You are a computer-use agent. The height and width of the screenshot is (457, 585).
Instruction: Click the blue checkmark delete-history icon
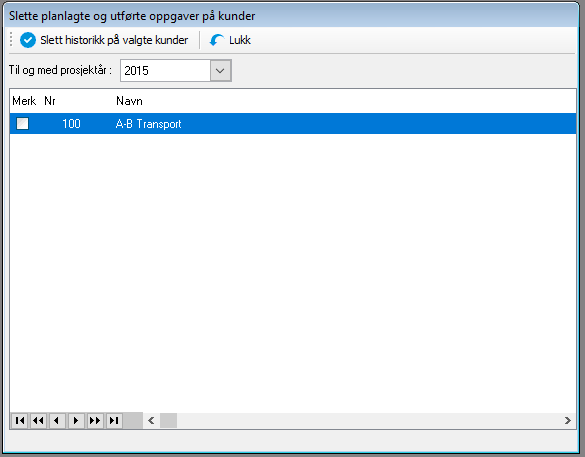click(x=28, y=40)
